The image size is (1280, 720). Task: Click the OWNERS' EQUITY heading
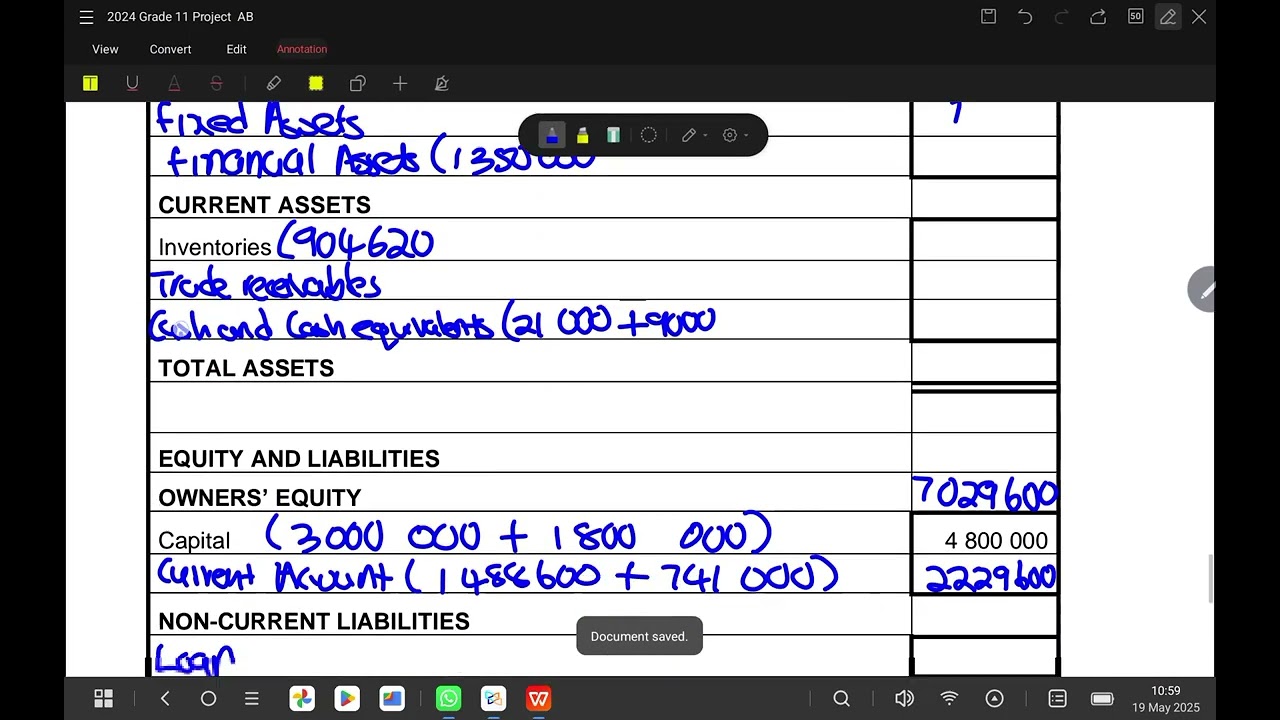[260, 498]
